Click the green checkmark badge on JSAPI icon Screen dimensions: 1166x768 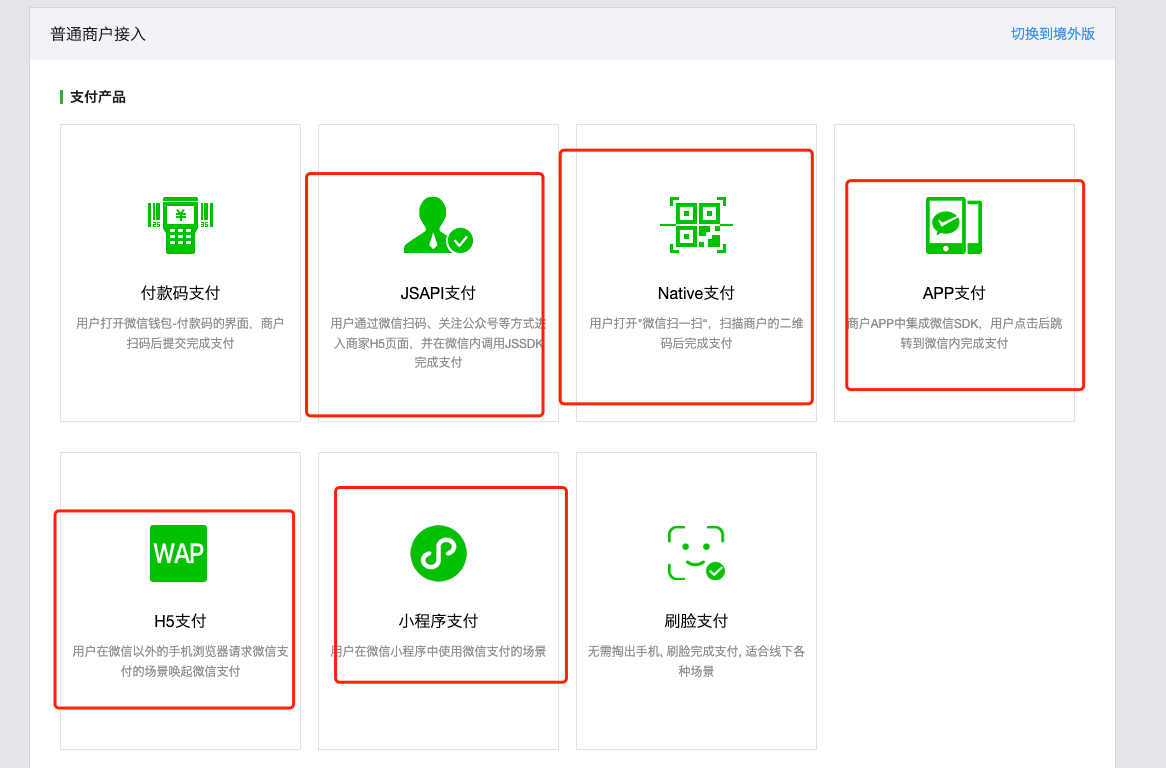click(458, 241)
